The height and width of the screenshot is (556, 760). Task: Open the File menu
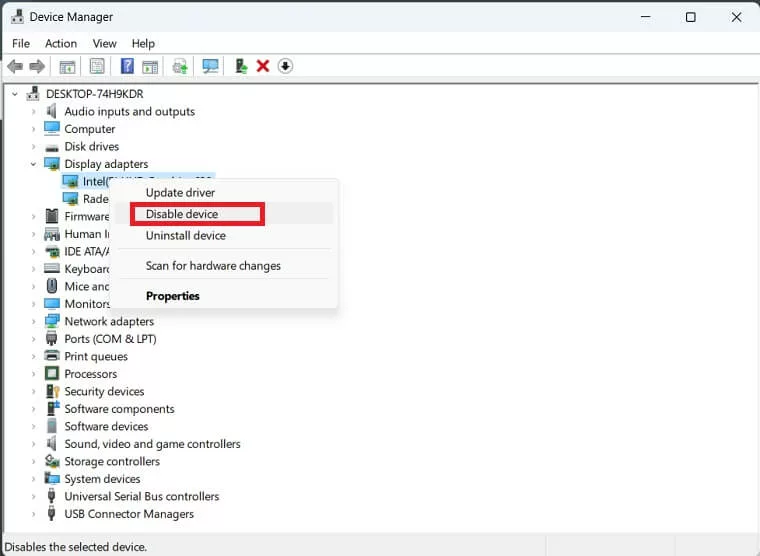[x=21, y=44]
